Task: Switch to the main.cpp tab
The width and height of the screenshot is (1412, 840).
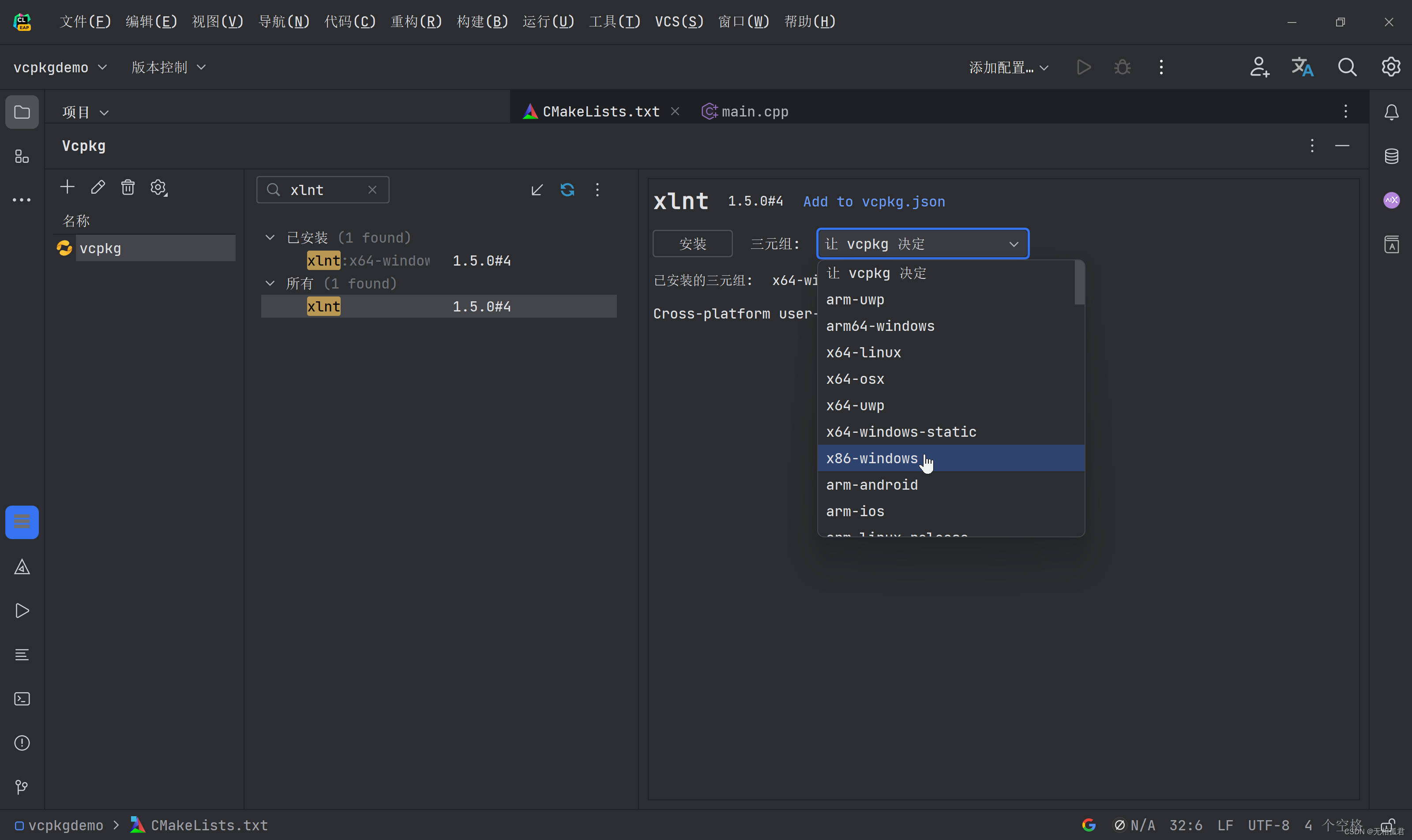Action: tap(754, 112)
